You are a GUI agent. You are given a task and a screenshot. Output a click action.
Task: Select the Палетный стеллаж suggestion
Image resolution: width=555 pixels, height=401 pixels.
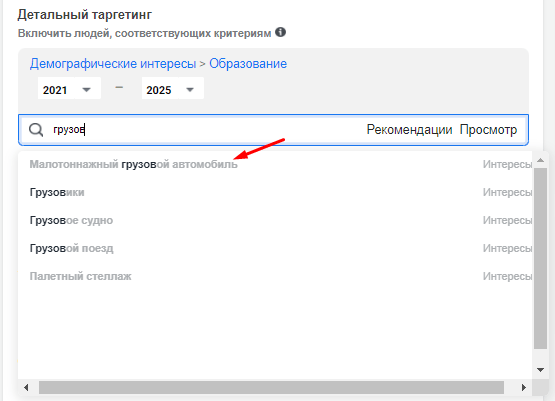tap(275, 276)
